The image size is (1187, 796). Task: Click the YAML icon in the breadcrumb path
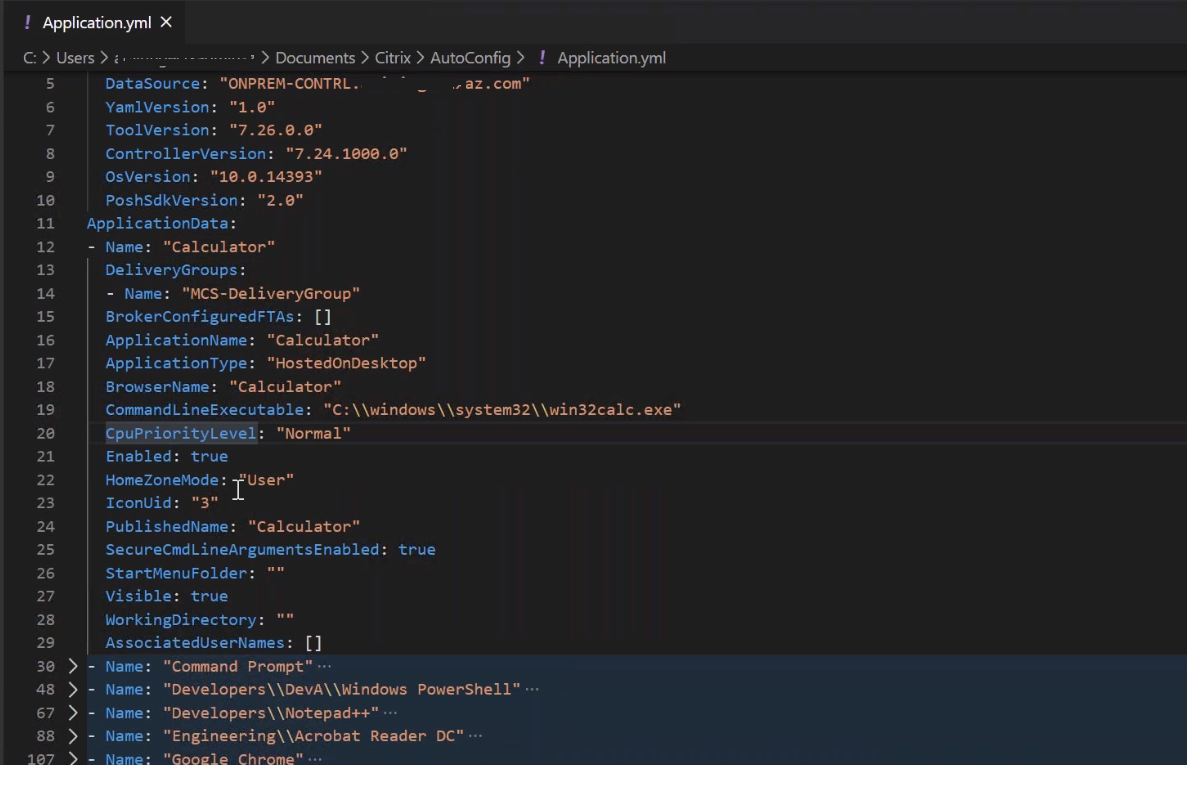[x=542, y=58]
